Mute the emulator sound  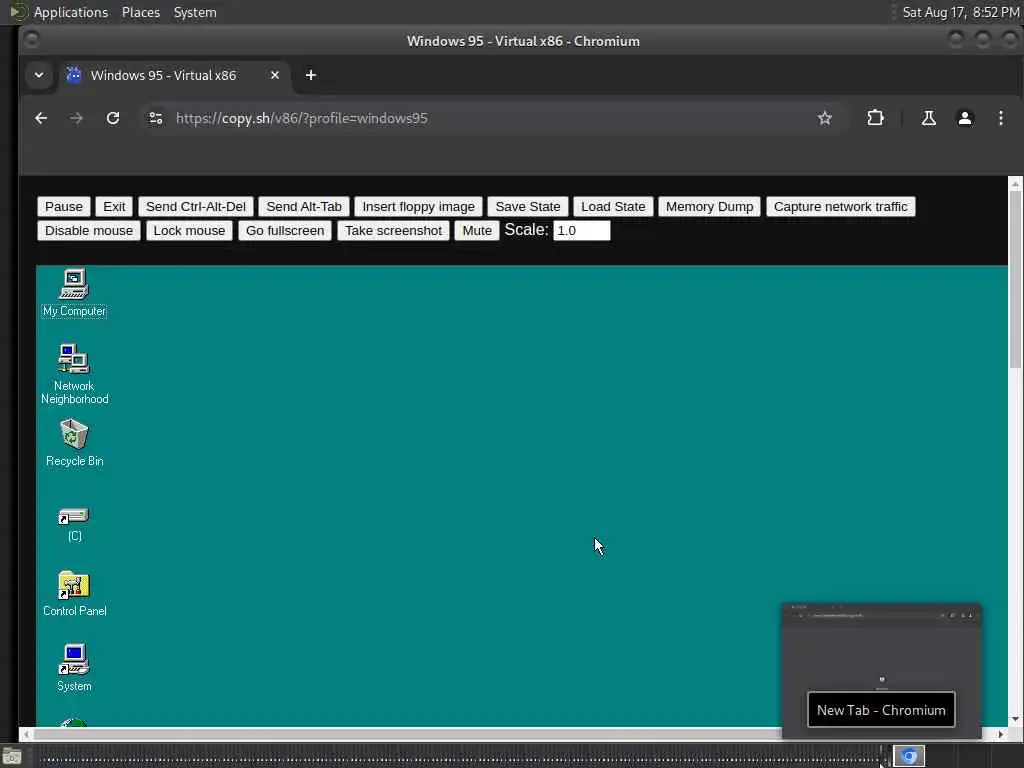click(x=477, y=231)
